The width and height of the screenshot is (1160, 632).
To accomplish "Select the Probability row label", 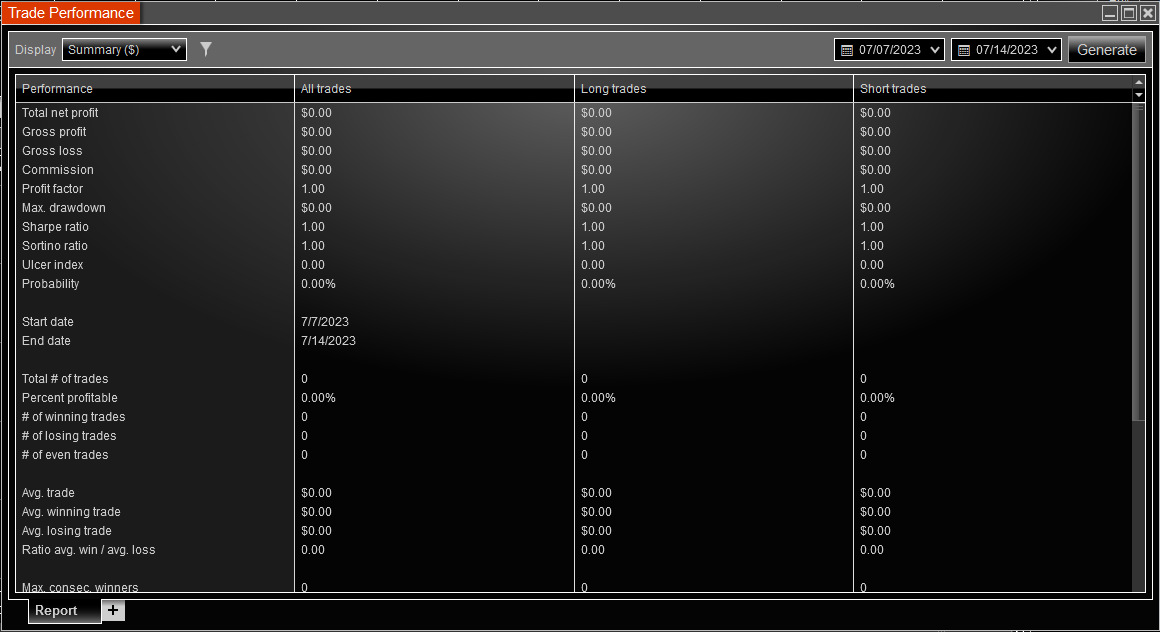I will click(50, 284).
